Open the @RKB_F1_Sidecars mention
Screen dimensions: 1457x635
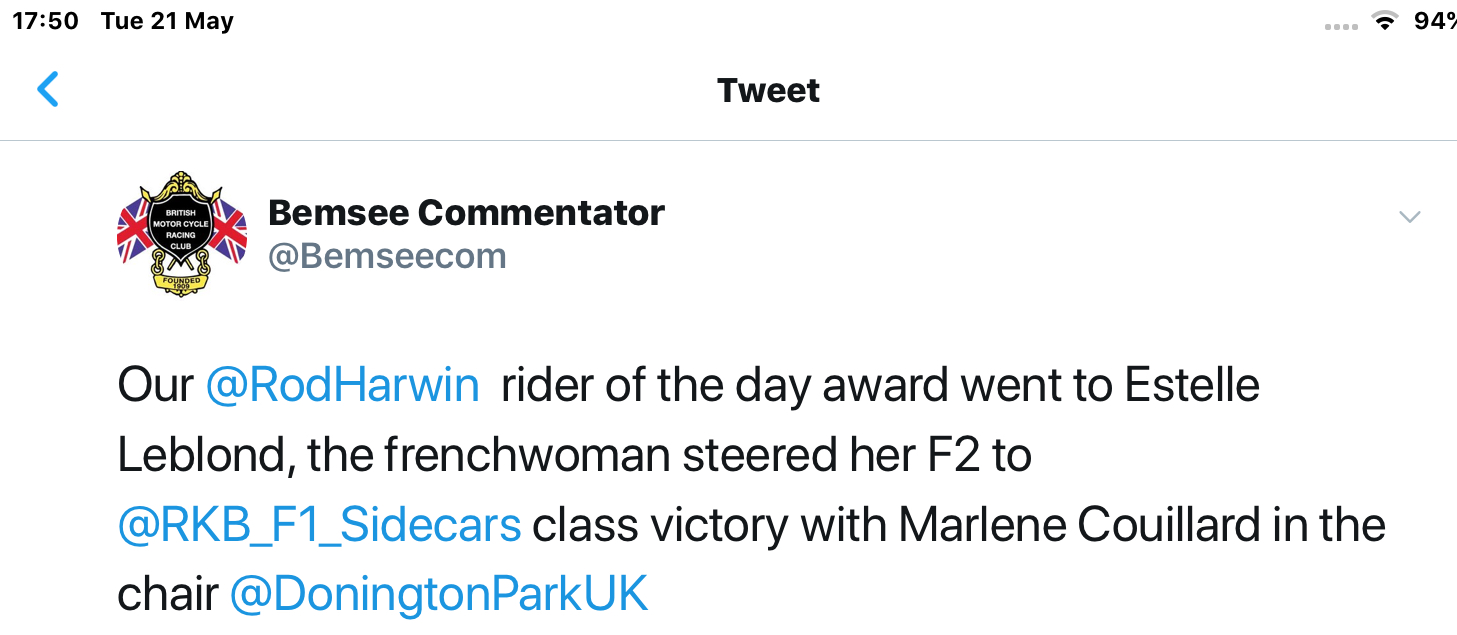pyautogui.click(x=319, y=525)
